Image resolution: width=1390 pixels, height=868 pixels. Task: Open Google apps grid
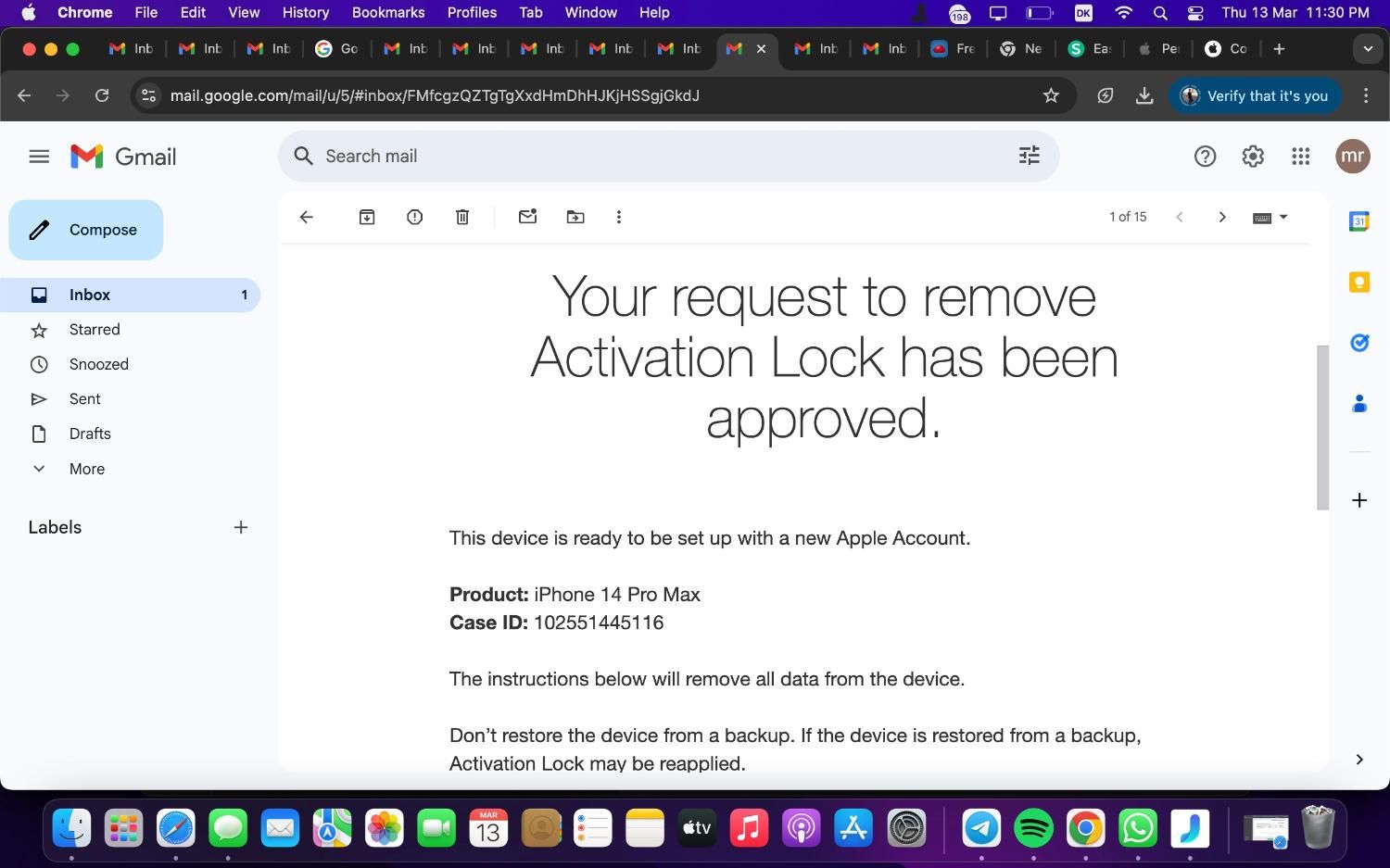pos(1301,157)
